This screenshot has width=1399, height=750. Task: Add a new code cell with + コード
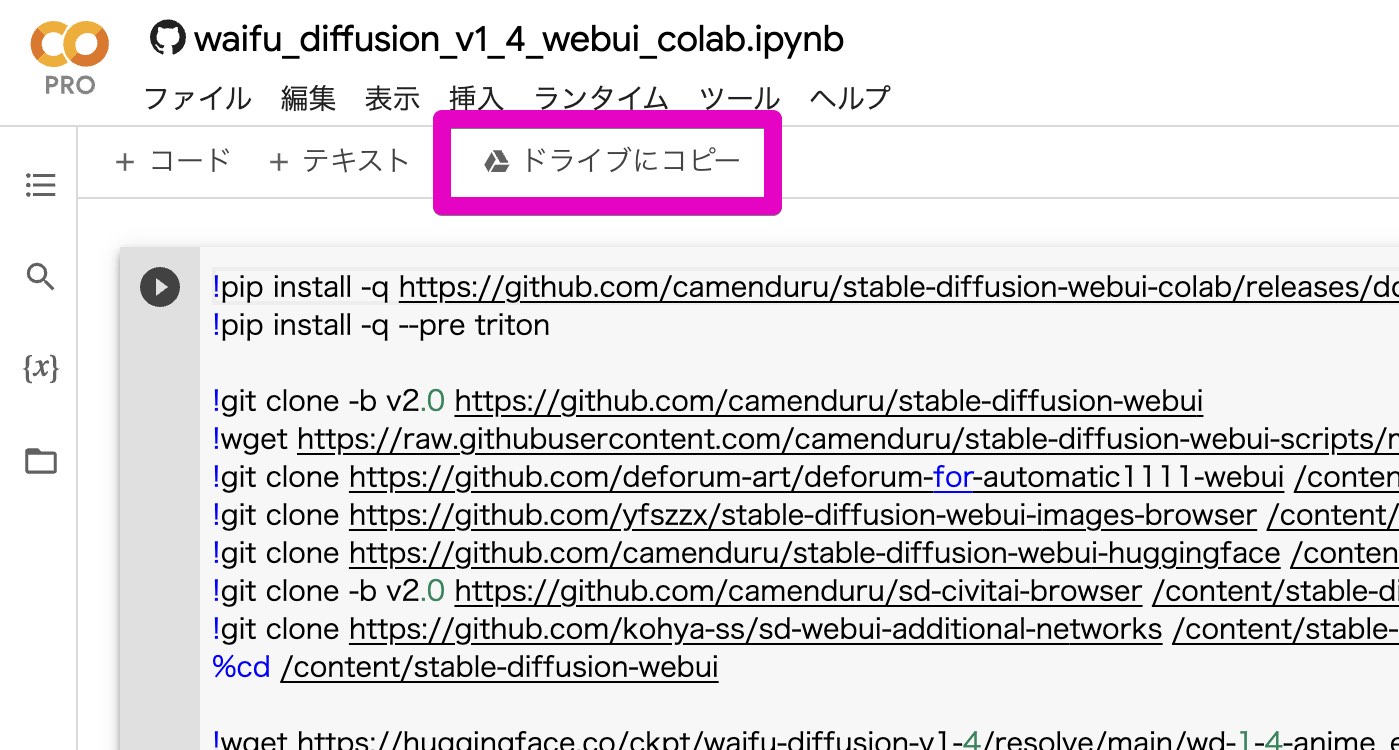(x=173, y=160)
